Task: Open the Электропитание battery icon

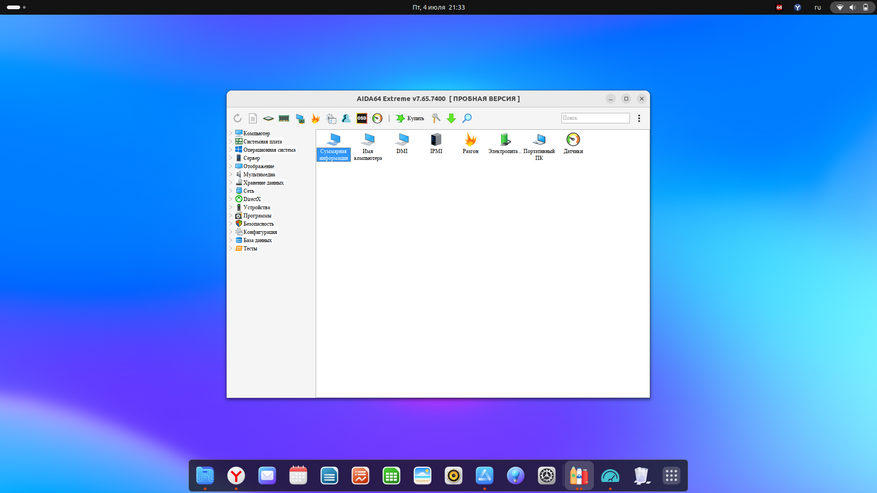Action: tap(504, 140)
